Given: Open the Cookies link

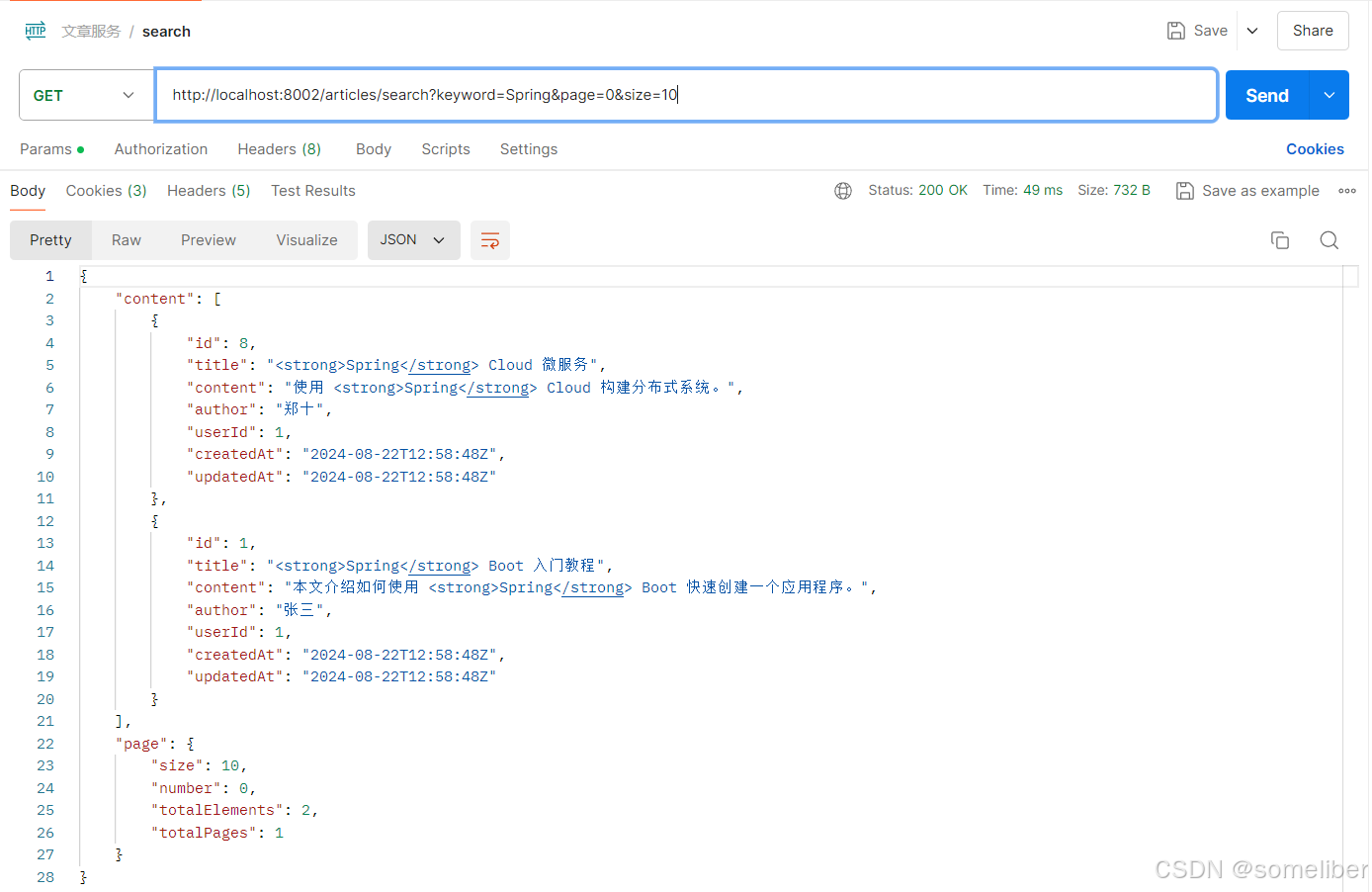Looking at the screenshot, I should pos(1315,149).
